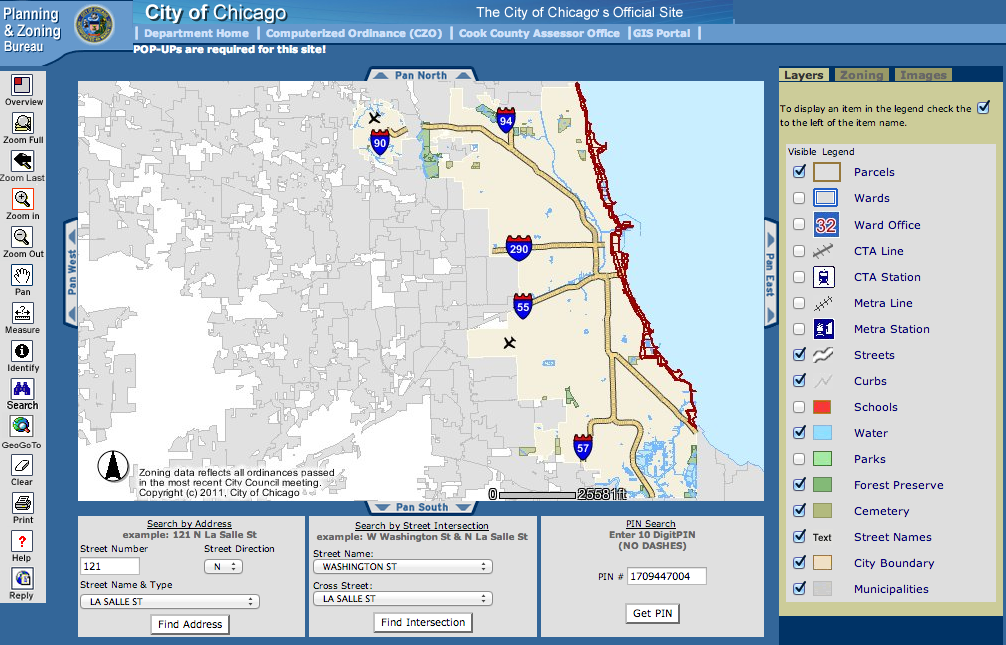Click the O'Hare airport symbol on map
The width and height of the screenshot is (1006, 645).
click(x=375, y=117)
